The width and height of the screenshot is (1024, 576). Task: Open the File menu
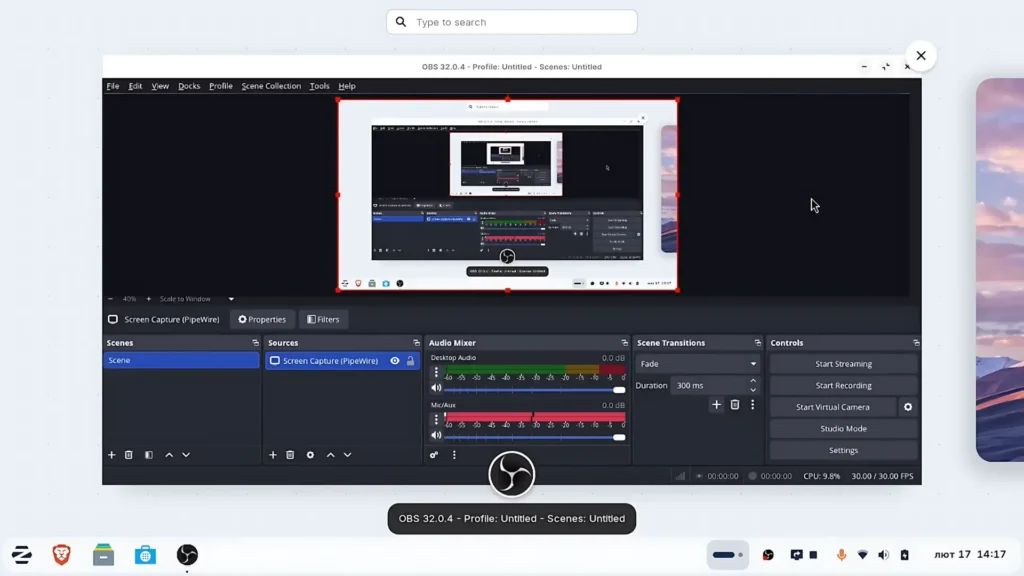pos(113,86)
